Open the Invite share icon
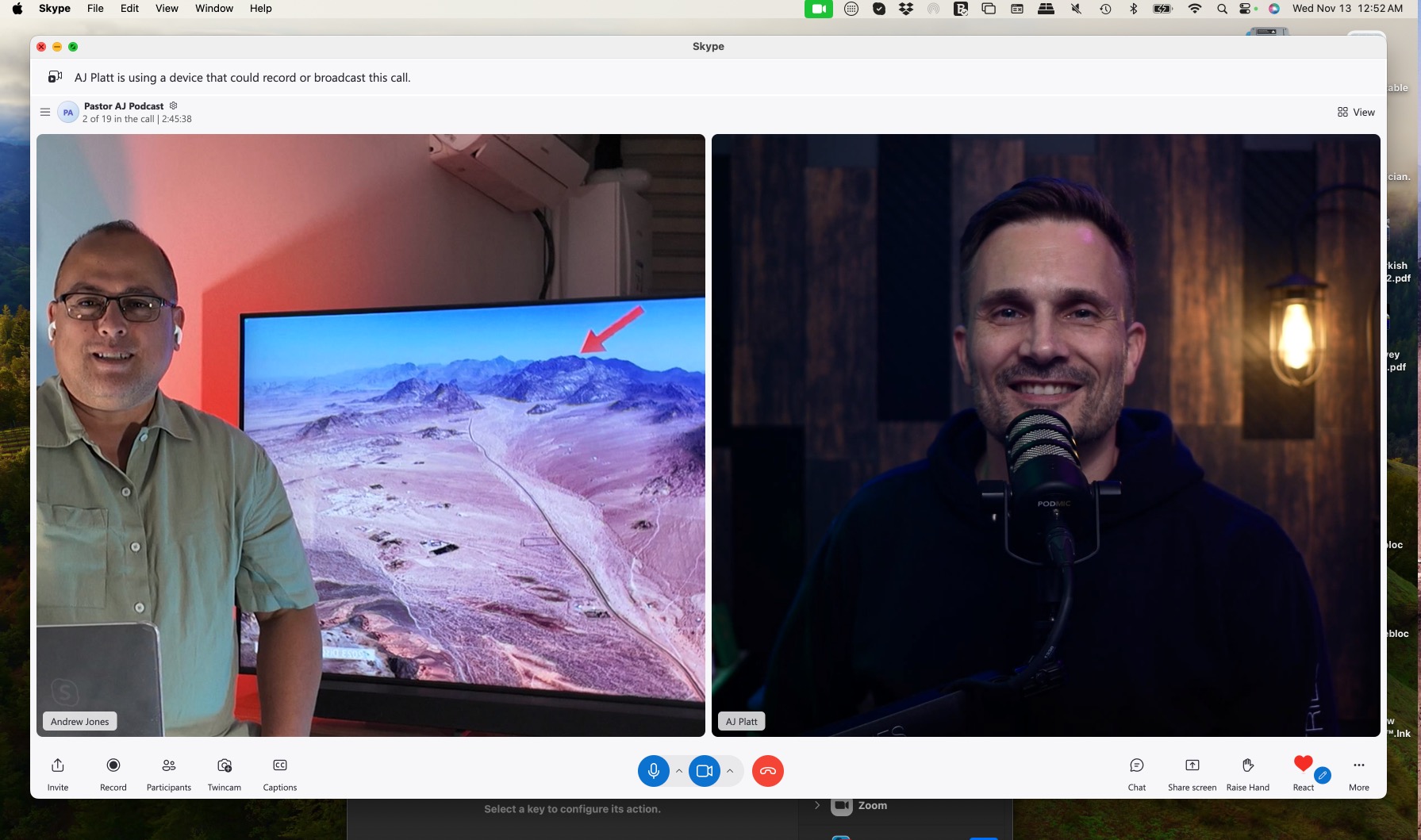The image size is (1421, 840). point(58,765)
